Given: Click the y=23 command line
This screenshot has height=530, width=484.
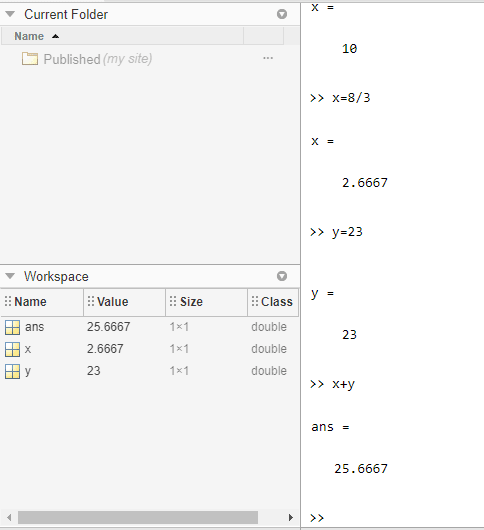Looking at the screenshot, I should [x=336, y=232].
